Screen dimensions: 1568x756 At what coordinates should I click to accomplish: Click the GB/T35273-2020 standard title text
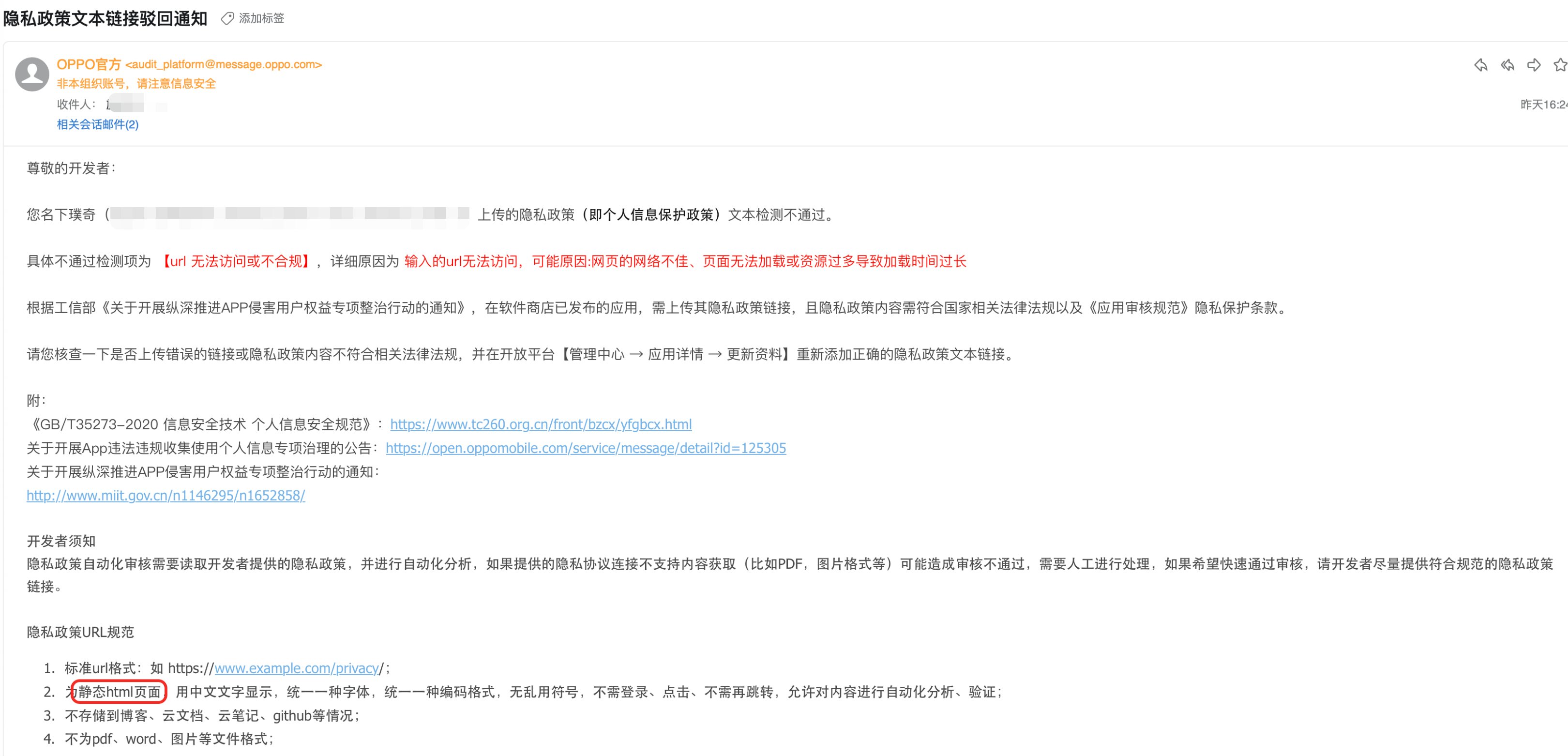[x=201, y=424]
